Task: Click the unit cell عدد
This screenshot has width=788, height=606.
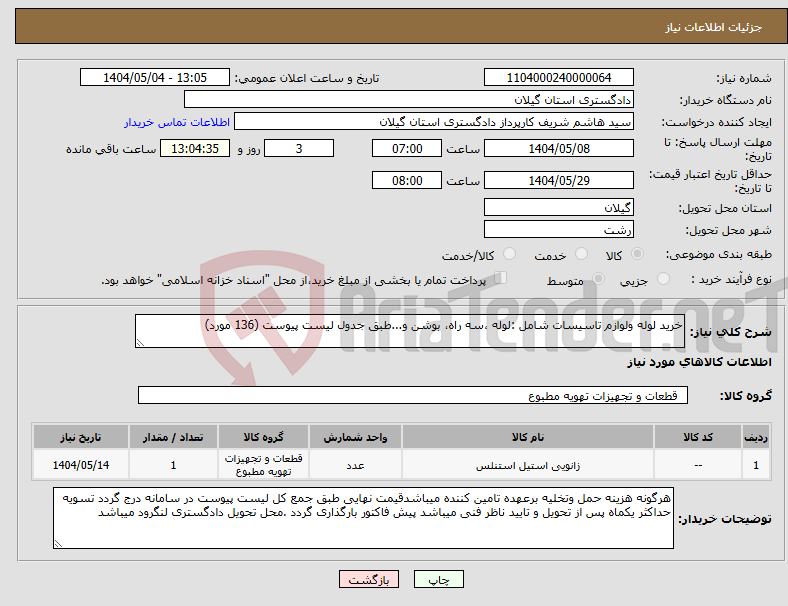Action: pos(355,465)
